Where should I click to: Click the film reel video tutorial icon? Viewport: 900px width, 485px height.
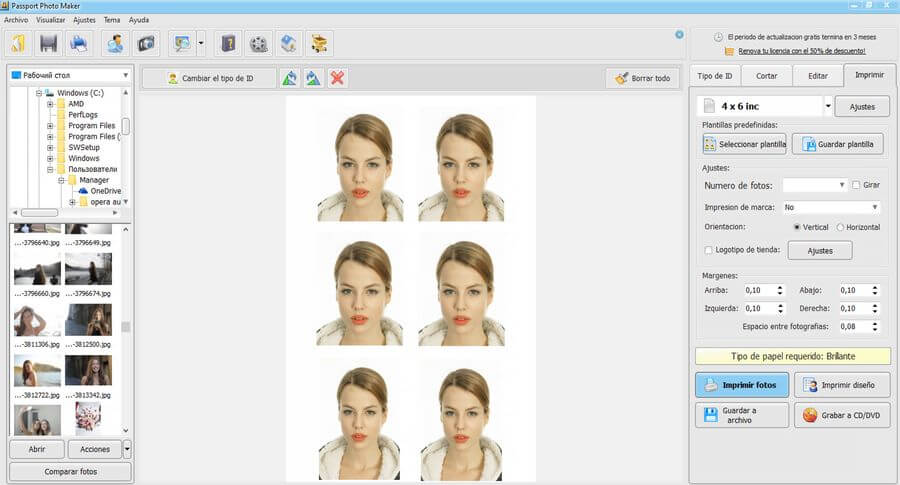[x=259, y=44]
